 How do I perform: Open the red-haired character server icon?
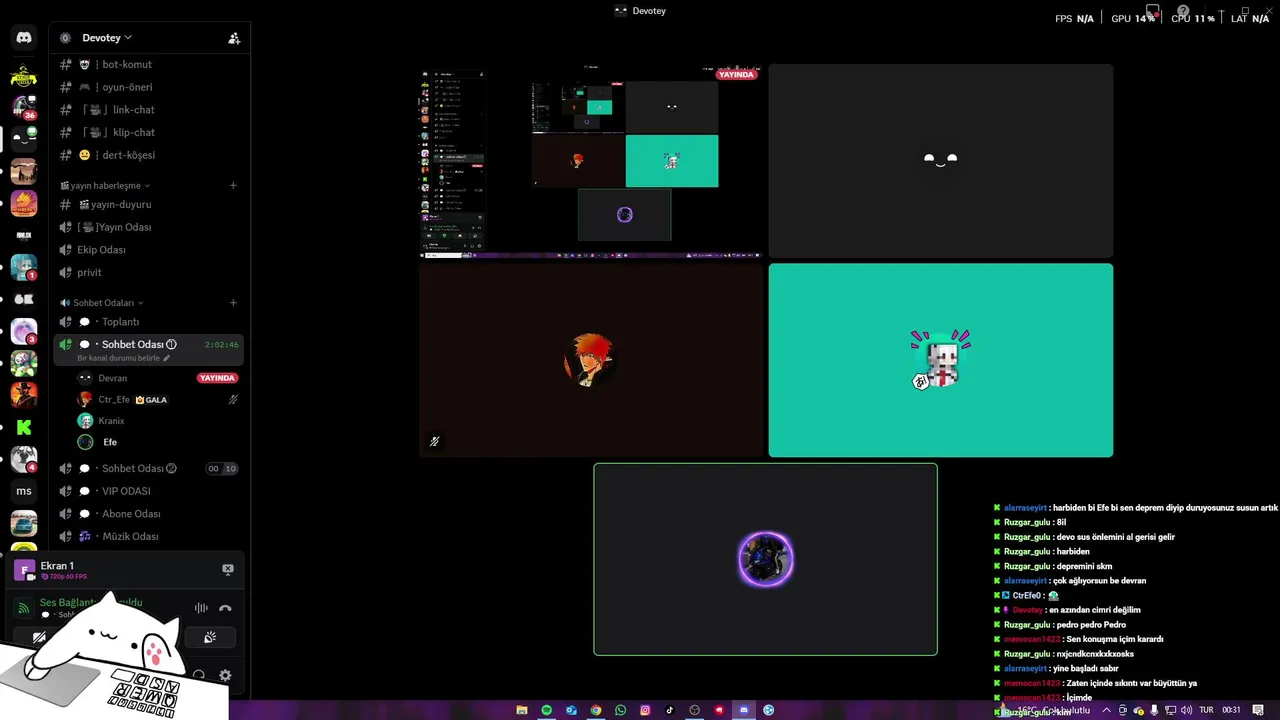tap(24, 395)
